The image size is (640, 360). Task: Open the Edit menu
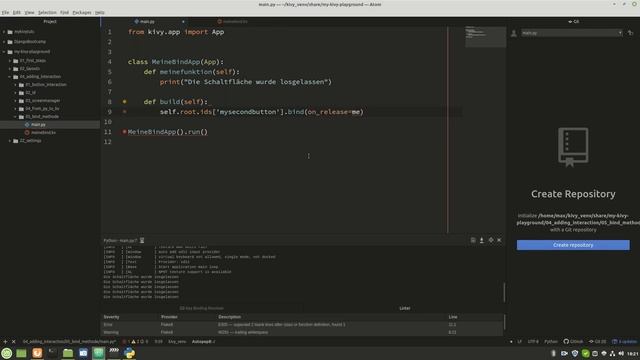click(17, 13)
